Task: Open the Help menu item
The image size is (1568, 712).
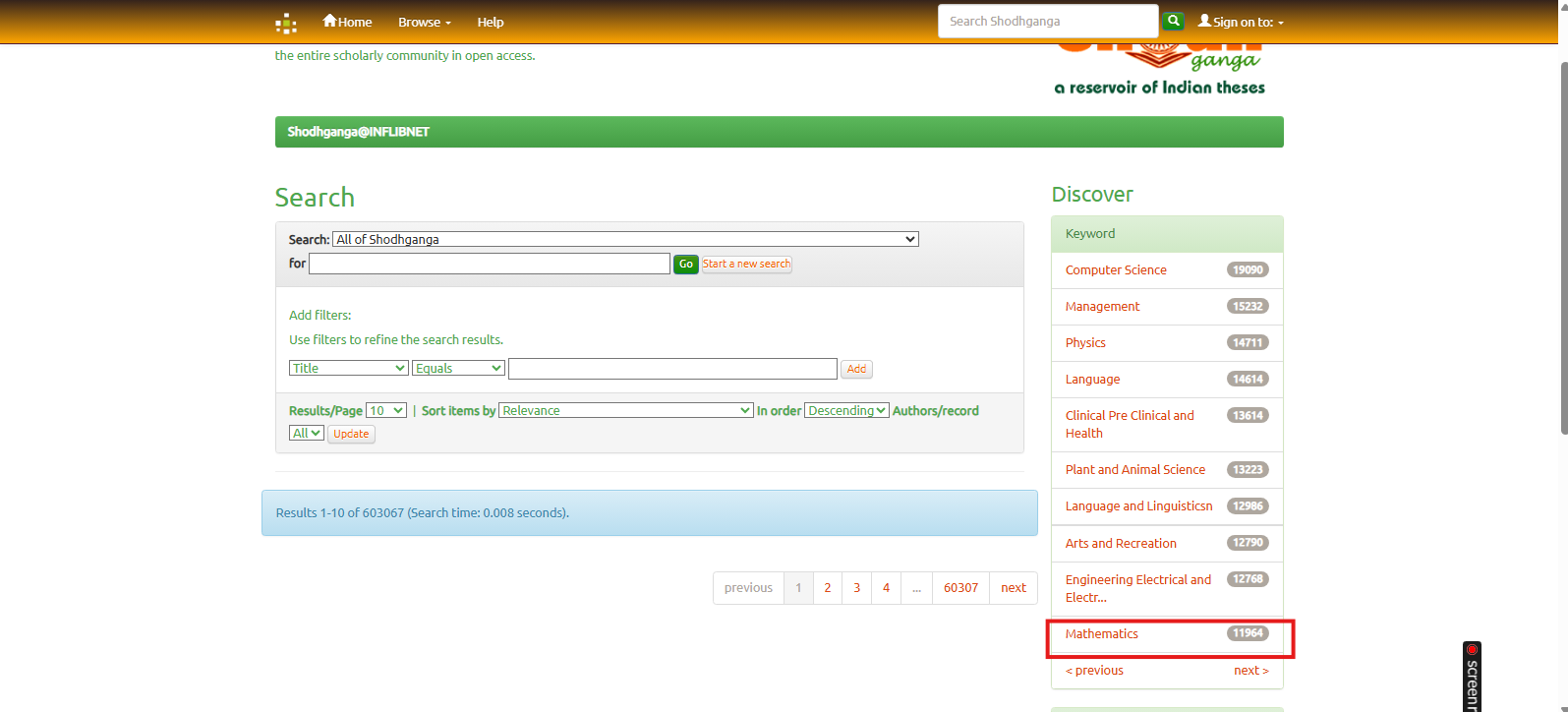Action: pyautogui.click(x=490, y=22)
